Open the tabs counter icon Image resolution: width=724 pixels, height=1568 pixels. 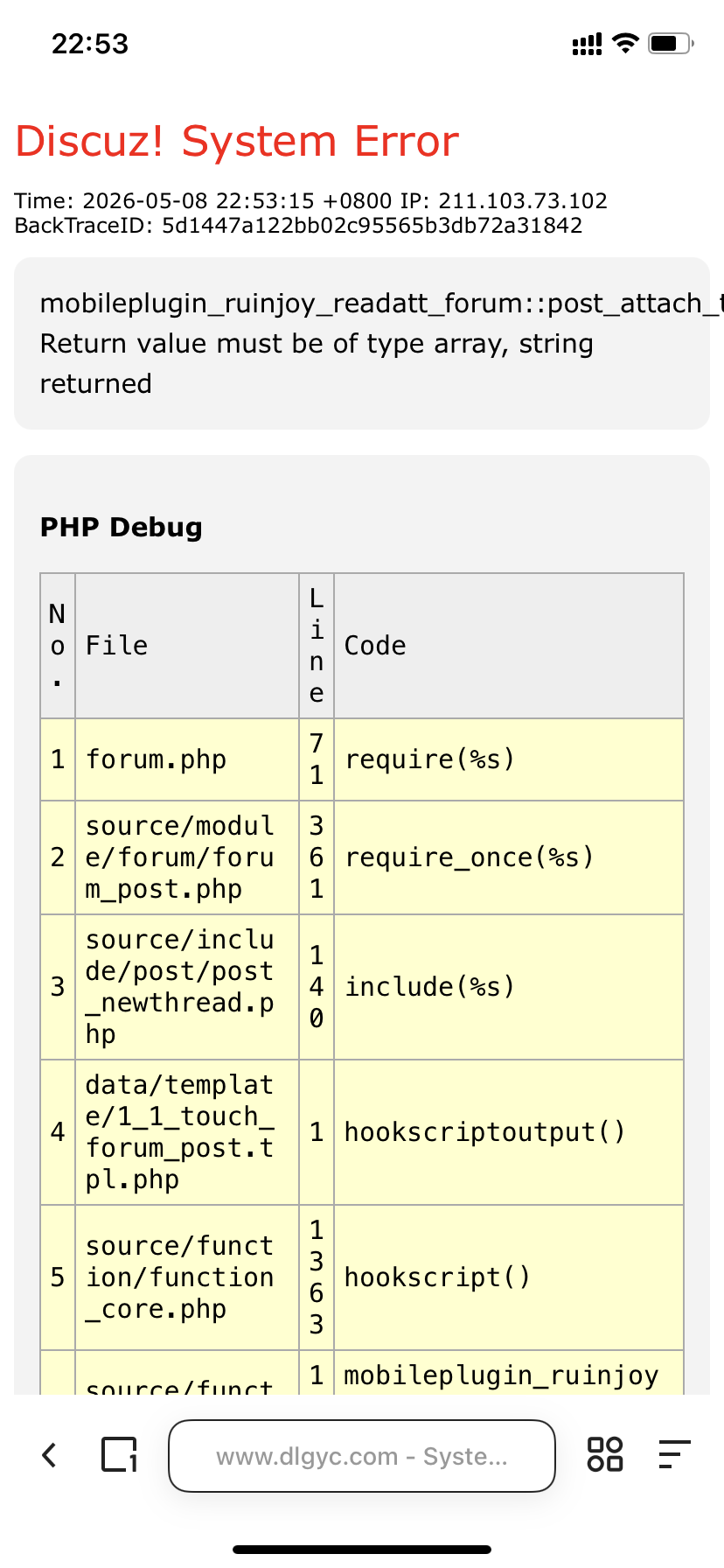tap(120, 1455)
